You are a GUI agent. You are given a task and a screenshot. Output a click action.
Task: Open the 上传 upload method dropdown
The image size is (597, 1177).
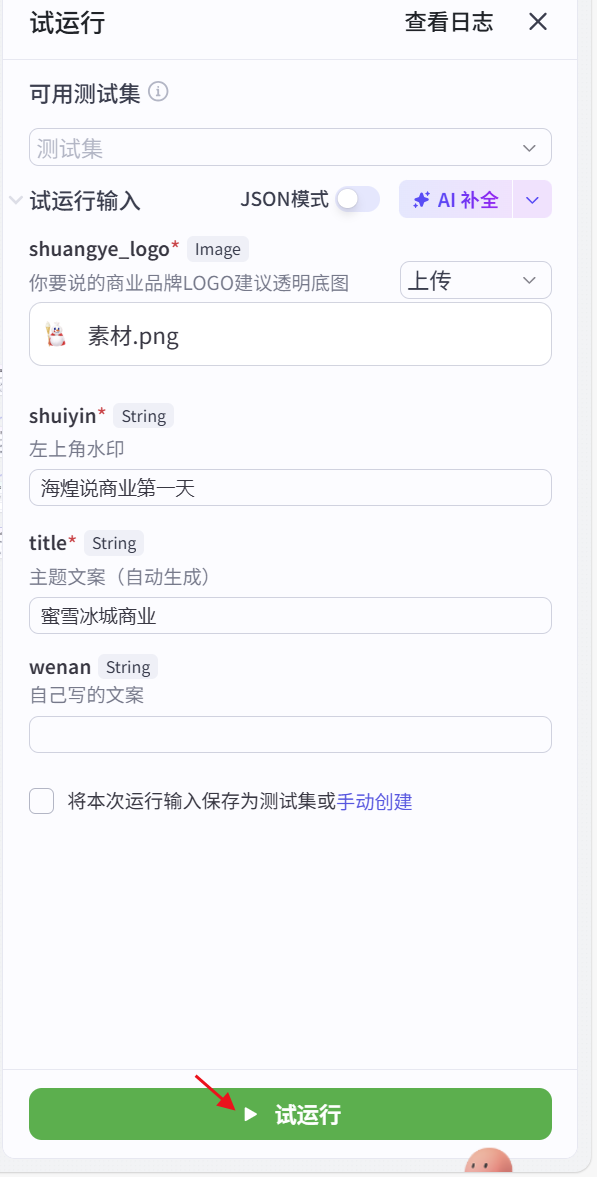point(475,280)
